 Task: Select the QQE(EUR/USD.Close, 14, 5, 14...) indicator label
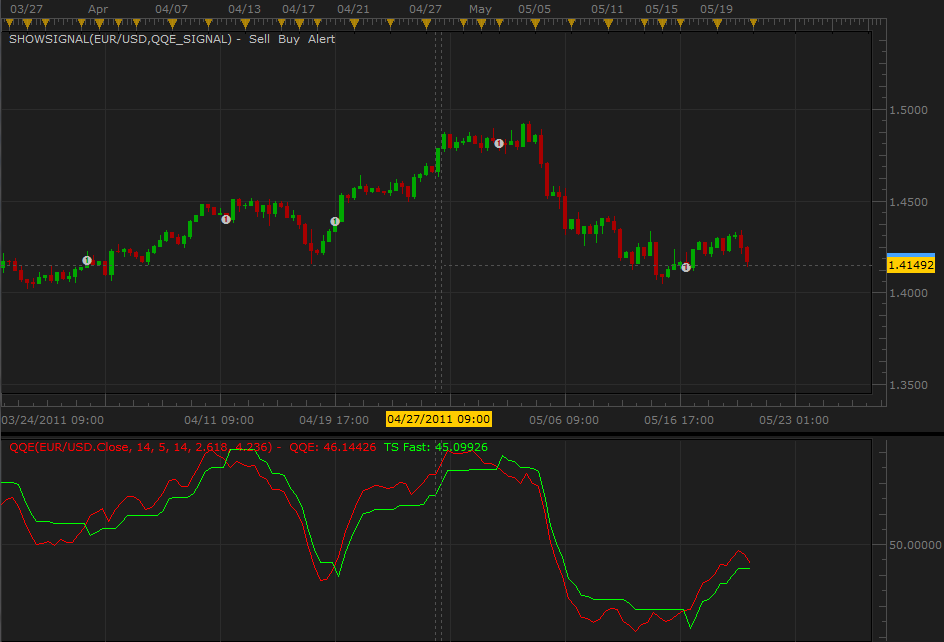(x=141, y=447)
